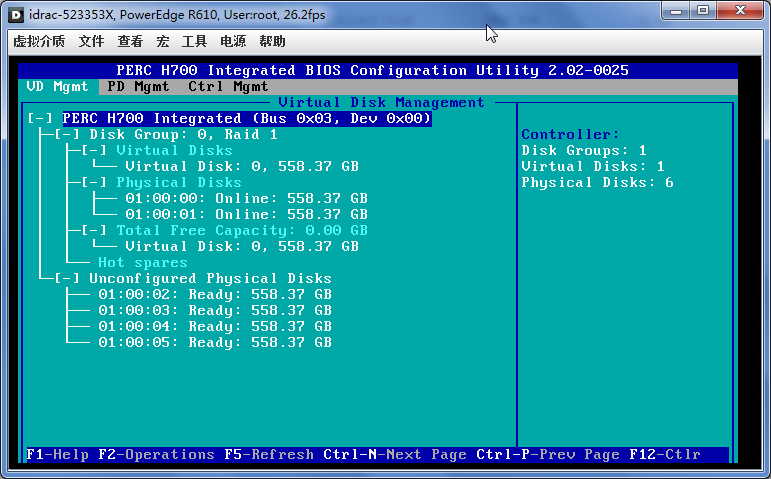Select unconfigured disk 01:00:02 Ready
This screenshot has width=771, height=479.
tap(215, 295)
